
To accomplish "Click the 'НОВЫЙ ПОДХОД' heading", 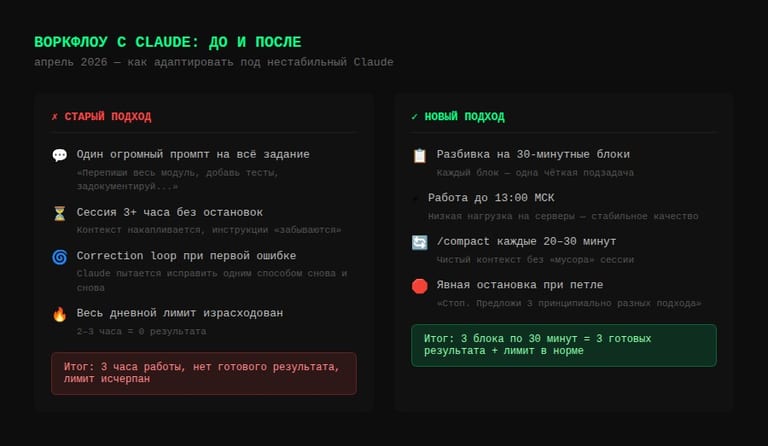I will [464, 117].
